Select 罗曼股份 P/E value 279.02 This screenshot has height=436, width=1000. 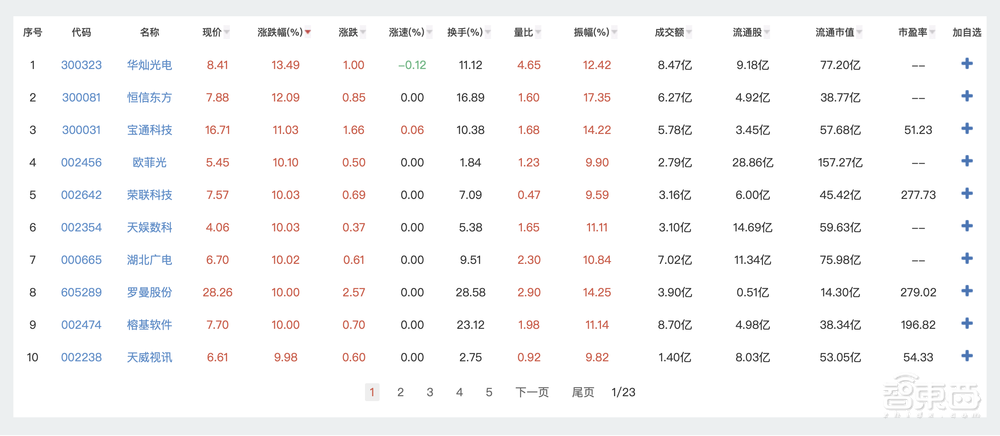tap(918, 292)
